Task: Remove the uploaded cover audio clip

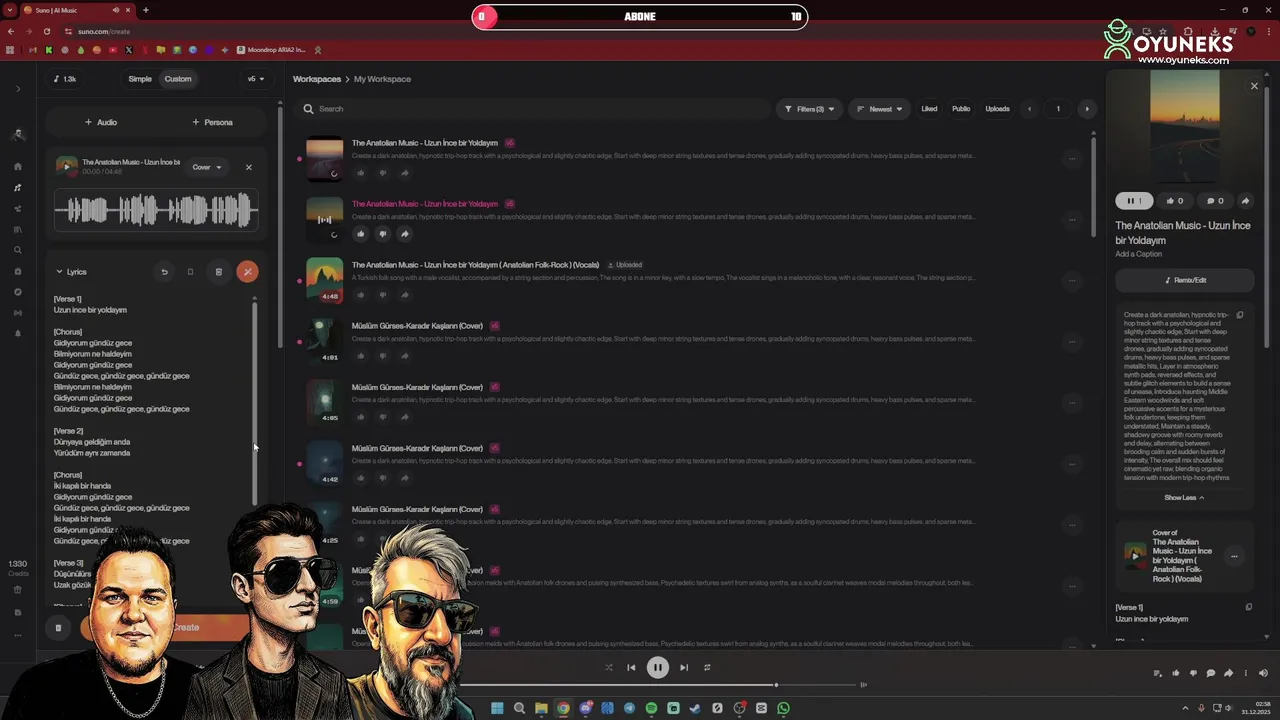Action: pyautogui.click(x=249, y=167)
